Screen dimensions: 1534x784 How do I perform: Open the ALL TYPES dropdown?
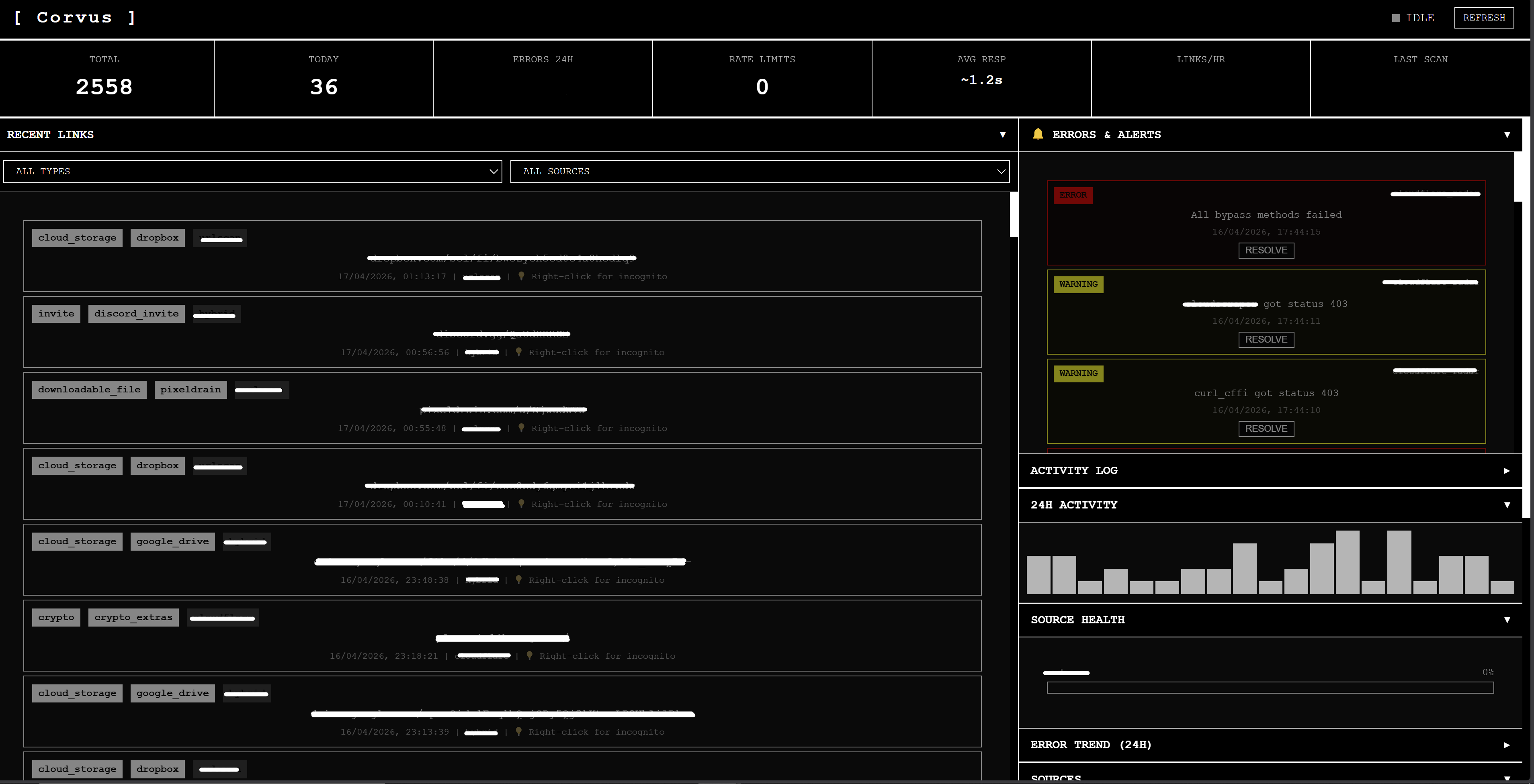pyautogui.click(x=252, y=171)
